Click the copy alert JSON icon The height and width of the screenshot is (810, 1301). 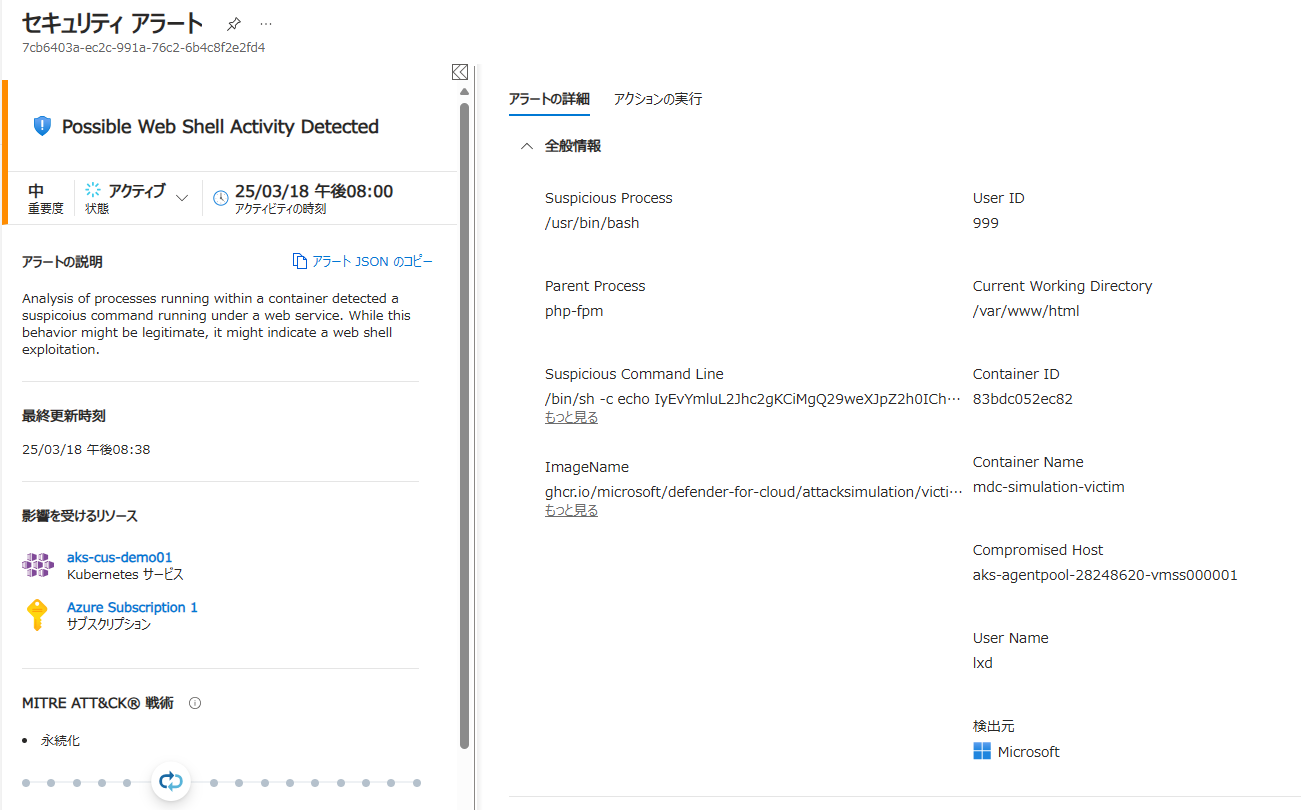tap(300, 261)
